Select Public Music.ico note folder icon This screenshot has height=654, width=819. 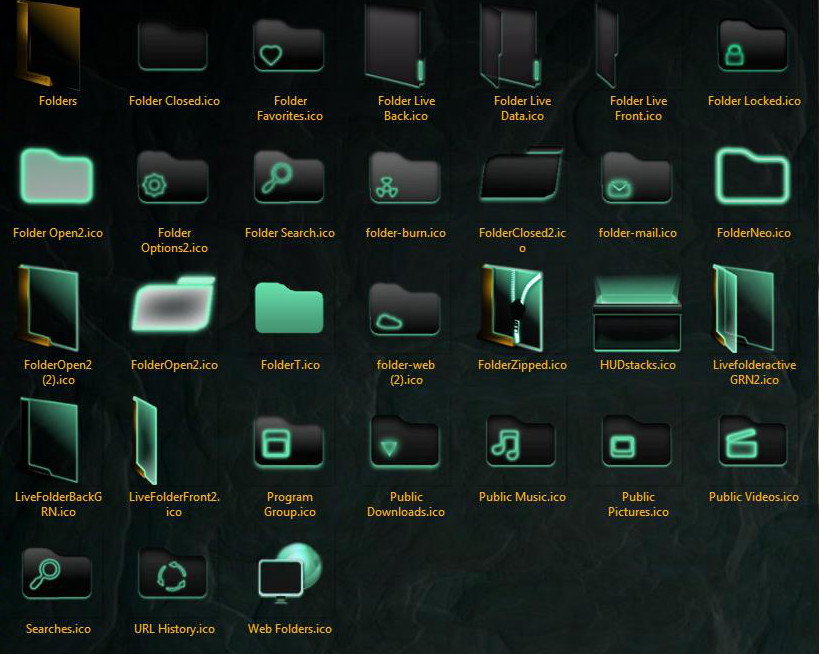(521, 440)
